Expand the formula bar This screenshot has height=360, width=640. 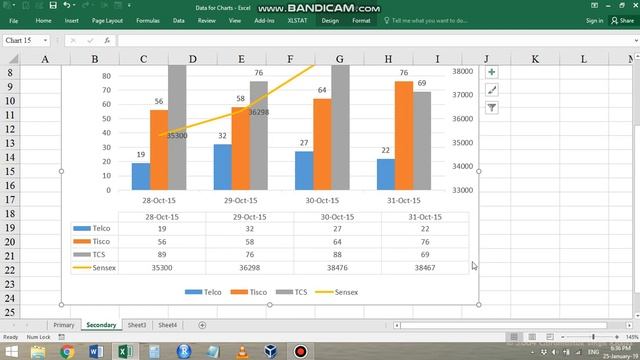[x=636, y=40]
